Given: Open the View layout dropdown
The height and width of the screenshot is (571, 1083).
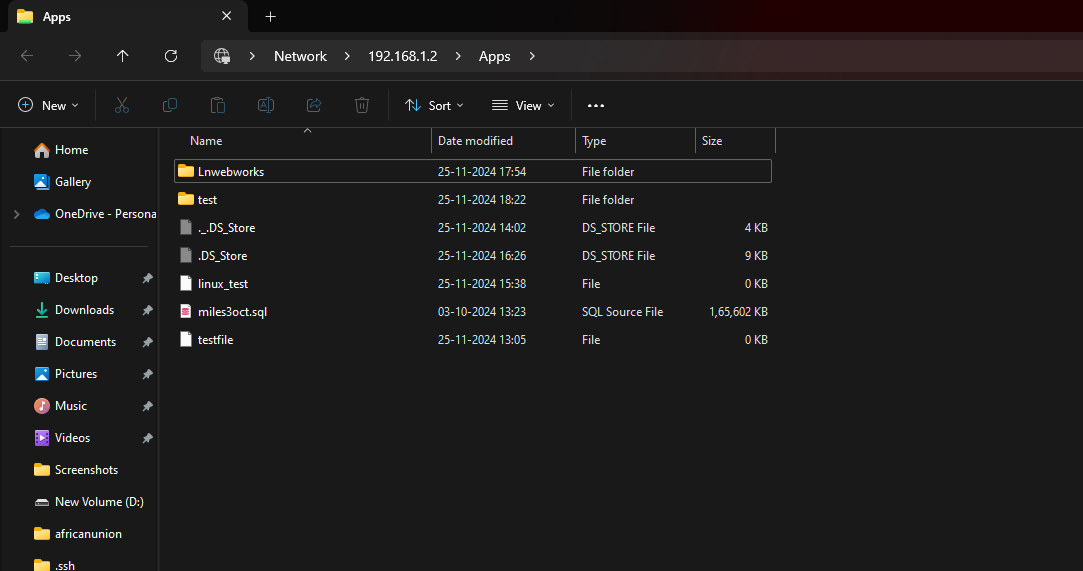Looking at the screenshot, I should point(523,105).
